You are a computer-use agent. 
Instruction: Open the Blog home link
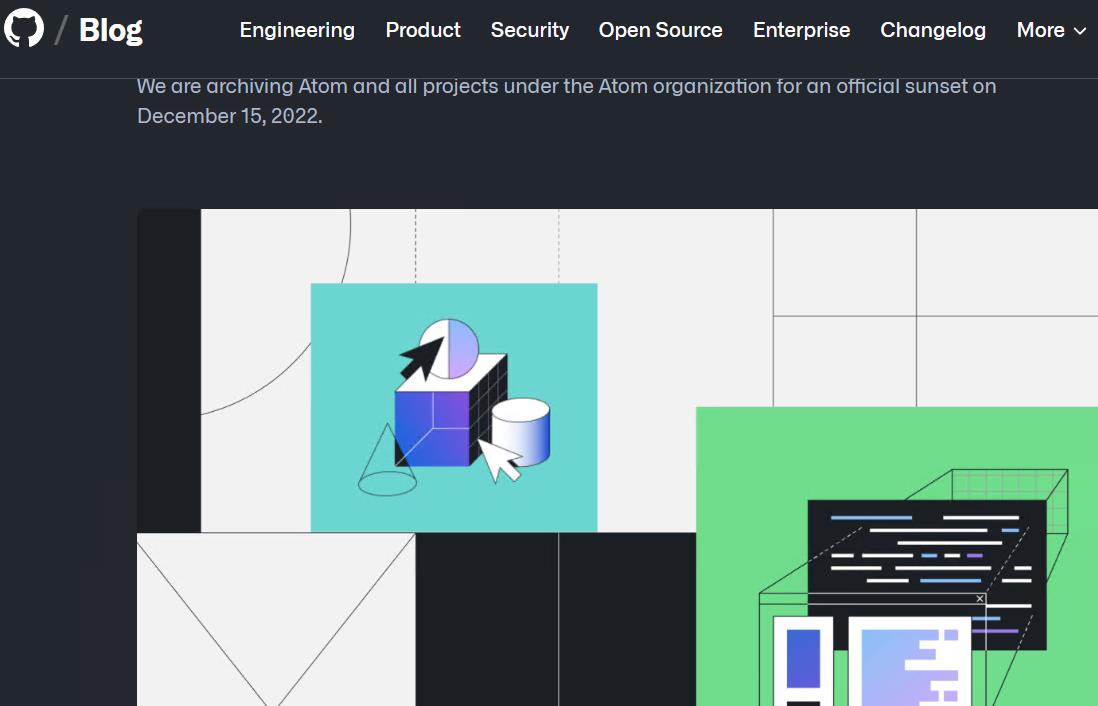pyautogui.click(x=111, y=30)
